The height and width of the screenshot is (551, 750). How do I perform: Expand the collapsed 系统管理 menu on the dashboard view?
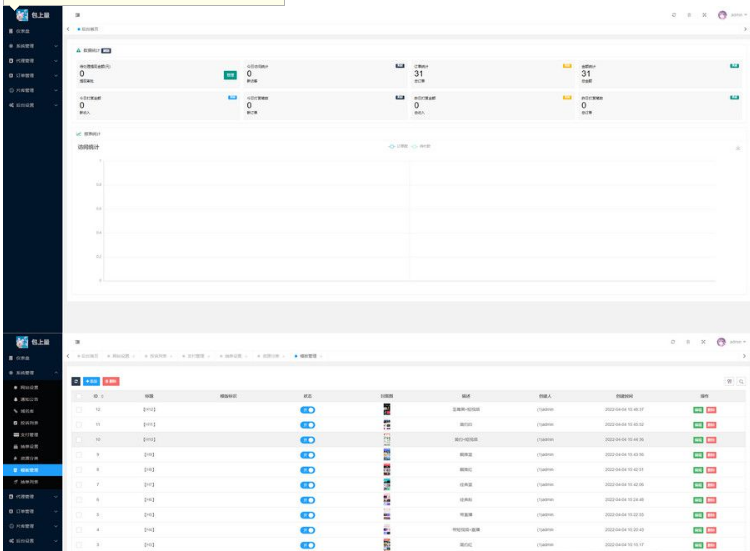tap(31, 46)
